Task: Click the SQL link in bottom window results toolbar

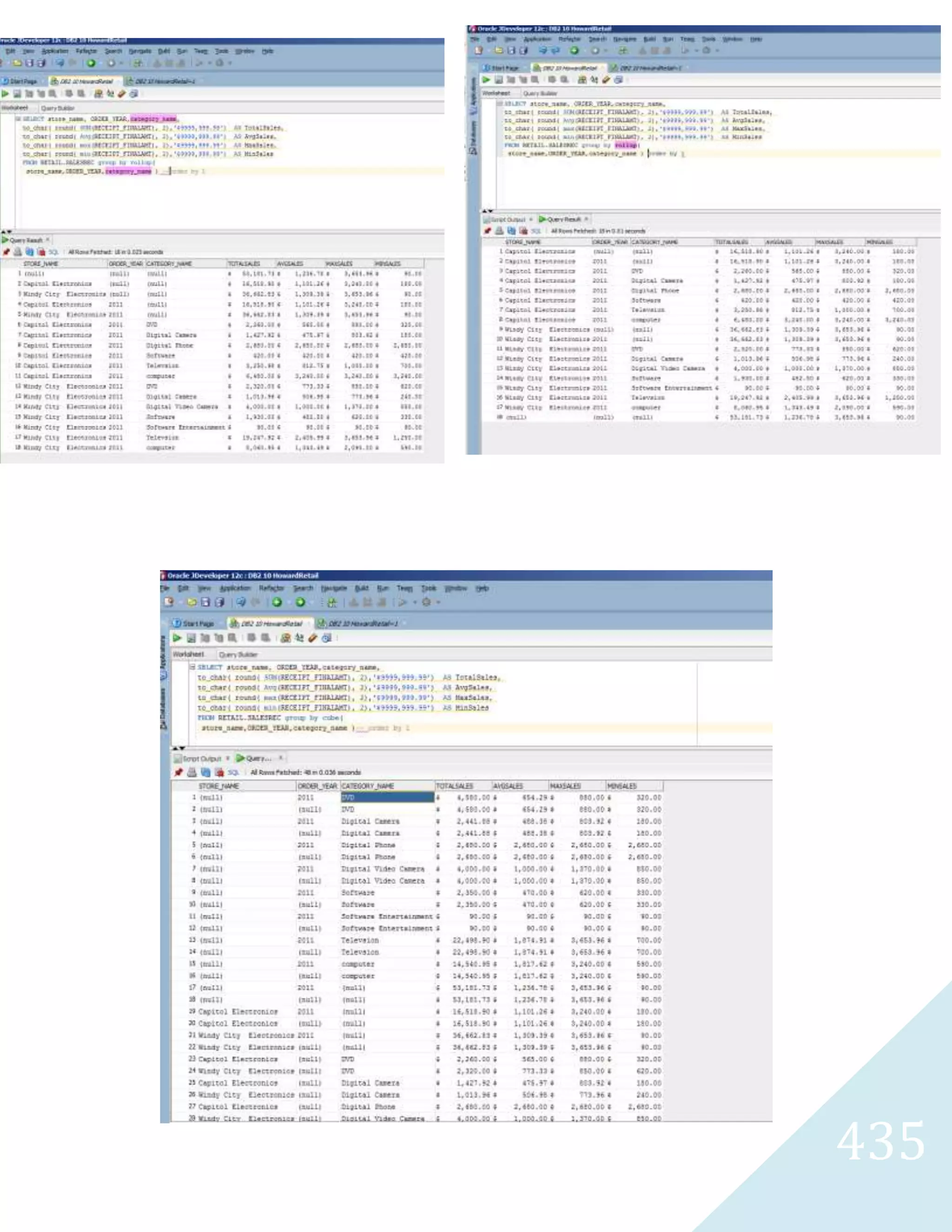Action: [x=233, y=772]
